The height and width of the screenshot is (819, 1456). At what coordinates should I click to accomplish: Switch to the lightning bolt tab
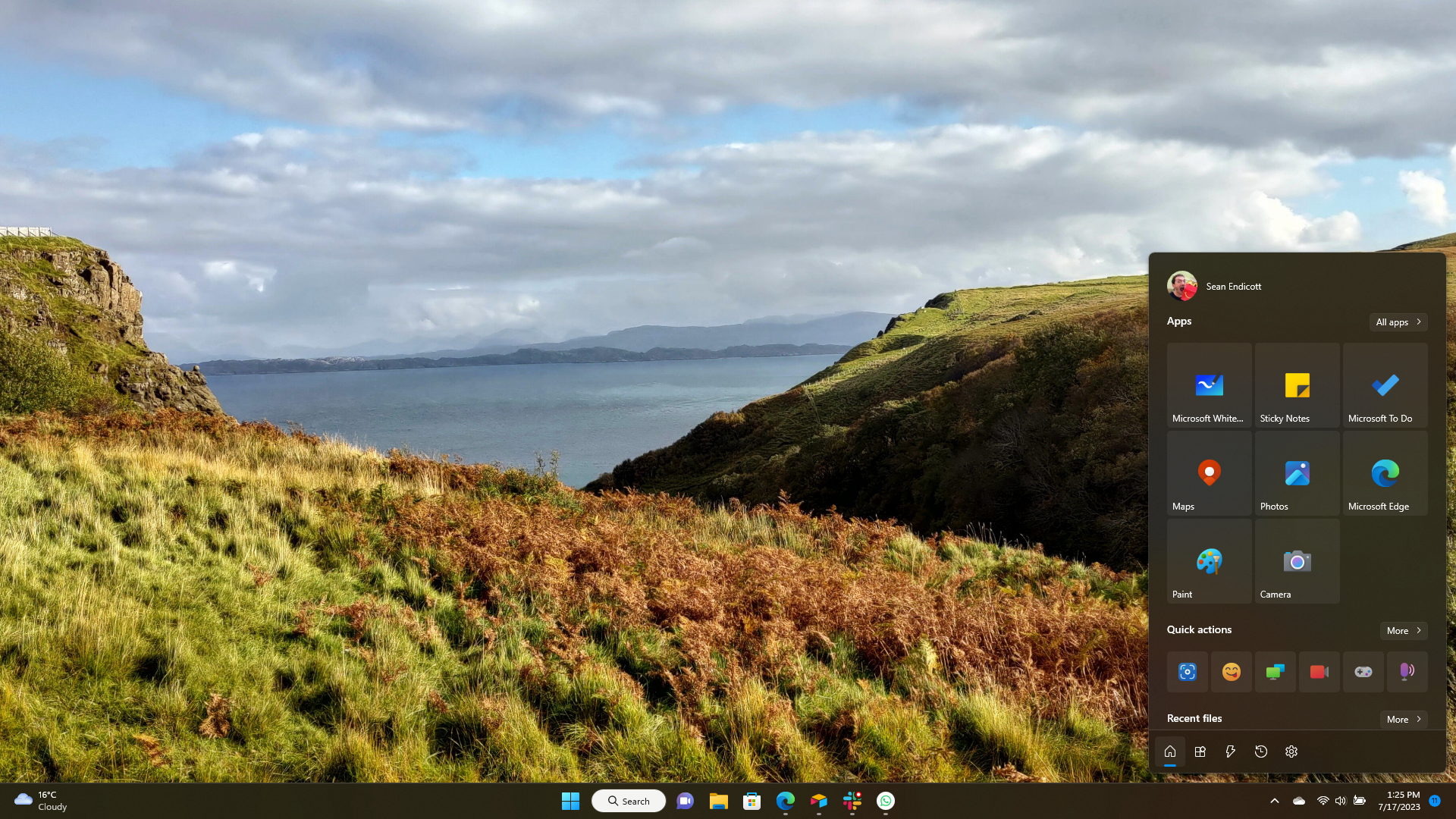click(x=1230, y=752)
